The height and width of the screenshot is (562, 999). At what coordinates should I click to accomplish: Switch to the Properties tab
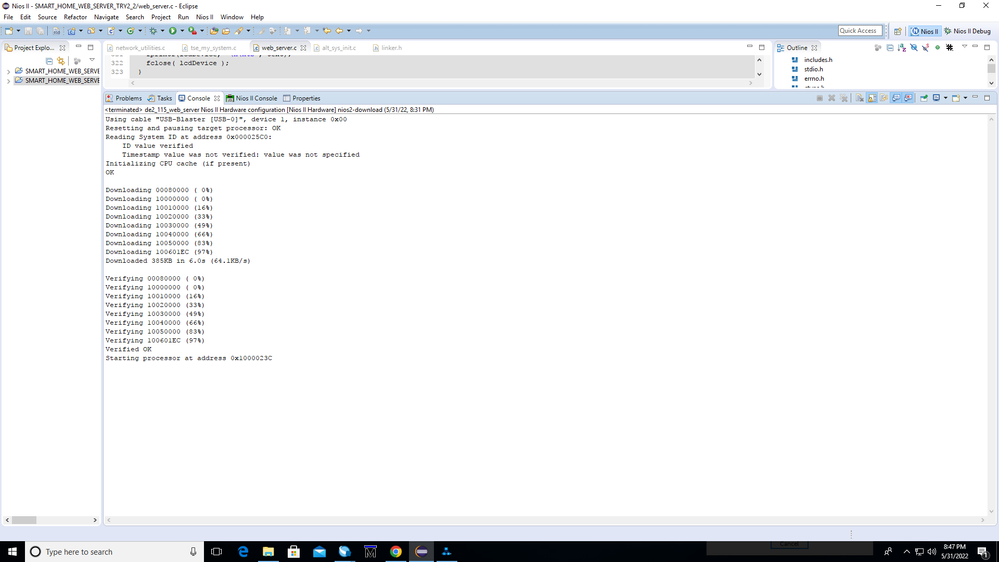(x=302, y=98)
